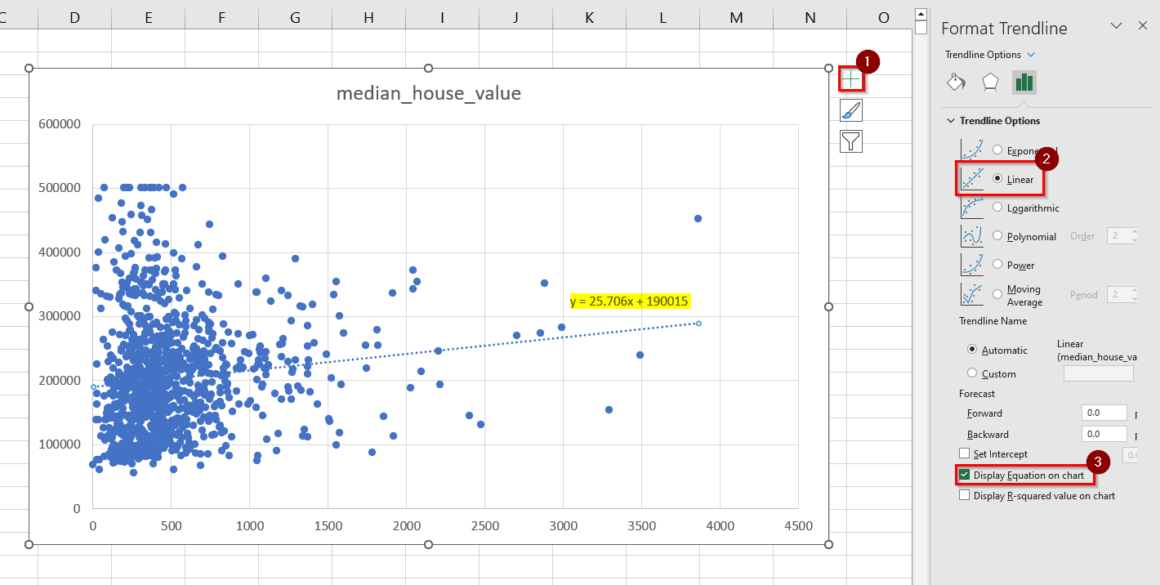Select column header K
The height and width of the screenshot is (585, 1160).
589,17
